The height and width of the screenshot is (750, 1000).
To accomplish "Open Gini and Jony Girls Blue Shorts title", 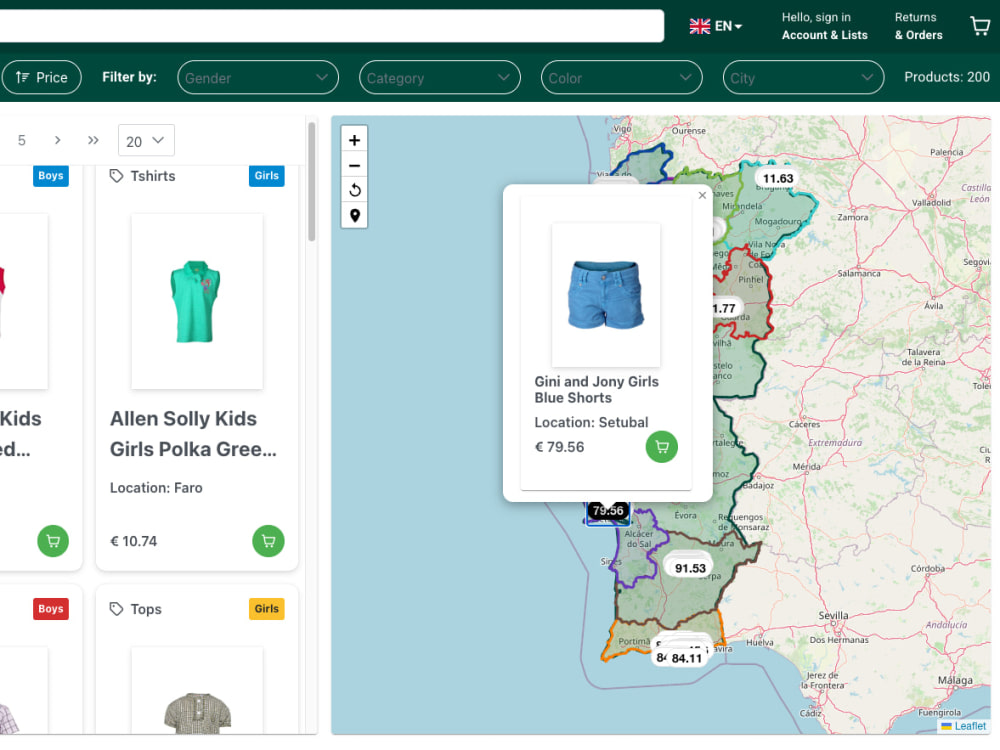I will (x=596, y=390).
